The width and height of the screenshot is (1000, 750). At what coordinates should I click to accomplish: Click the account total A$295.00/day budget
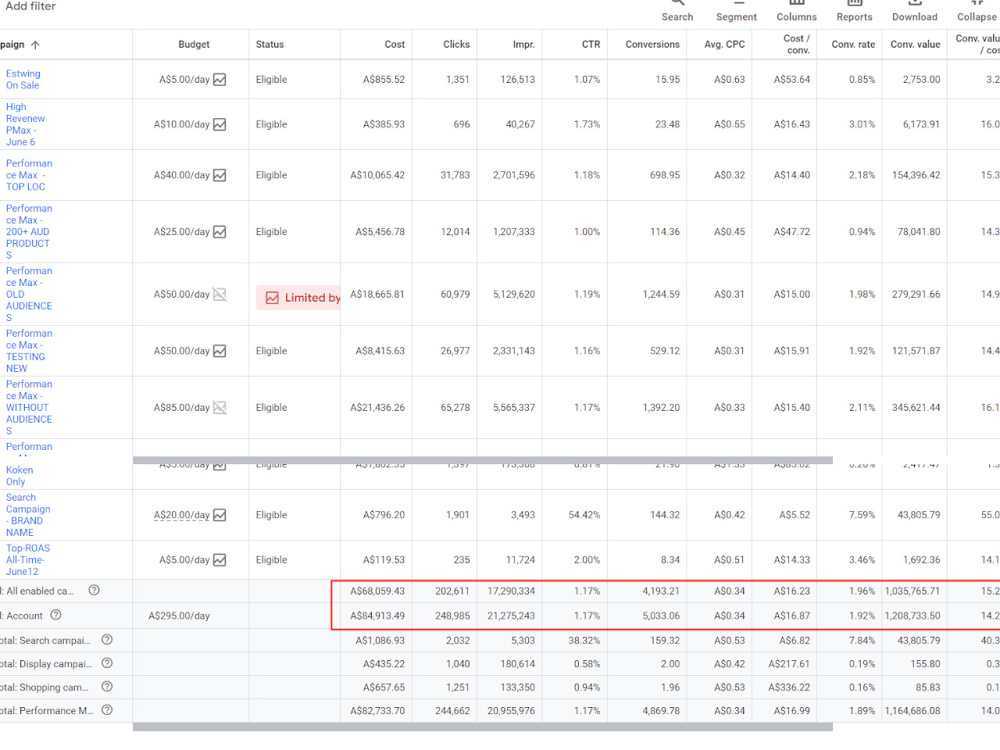point(179,616)
